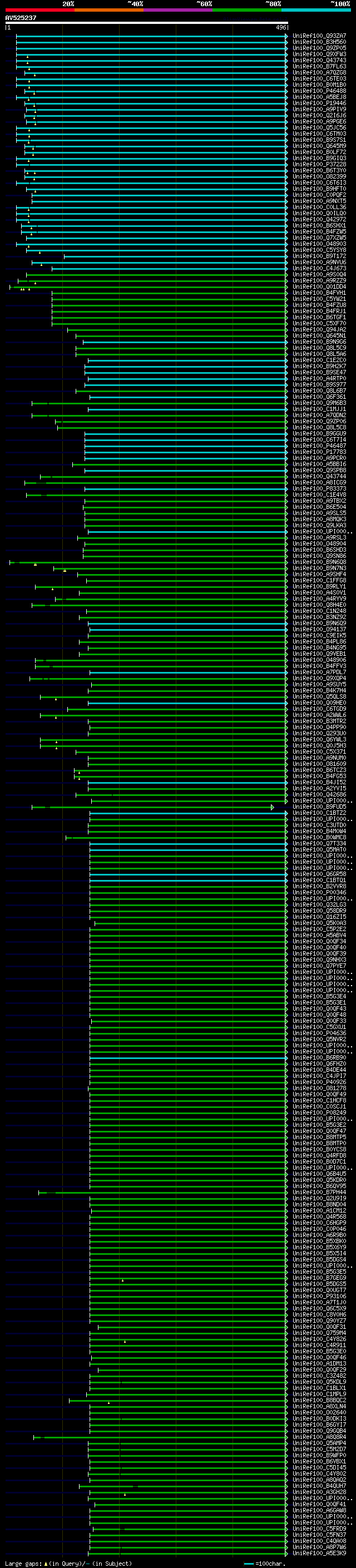The image size is (356, 1568).
Task: Open hit UniRef100_B3H560
Action: (319, 42)
